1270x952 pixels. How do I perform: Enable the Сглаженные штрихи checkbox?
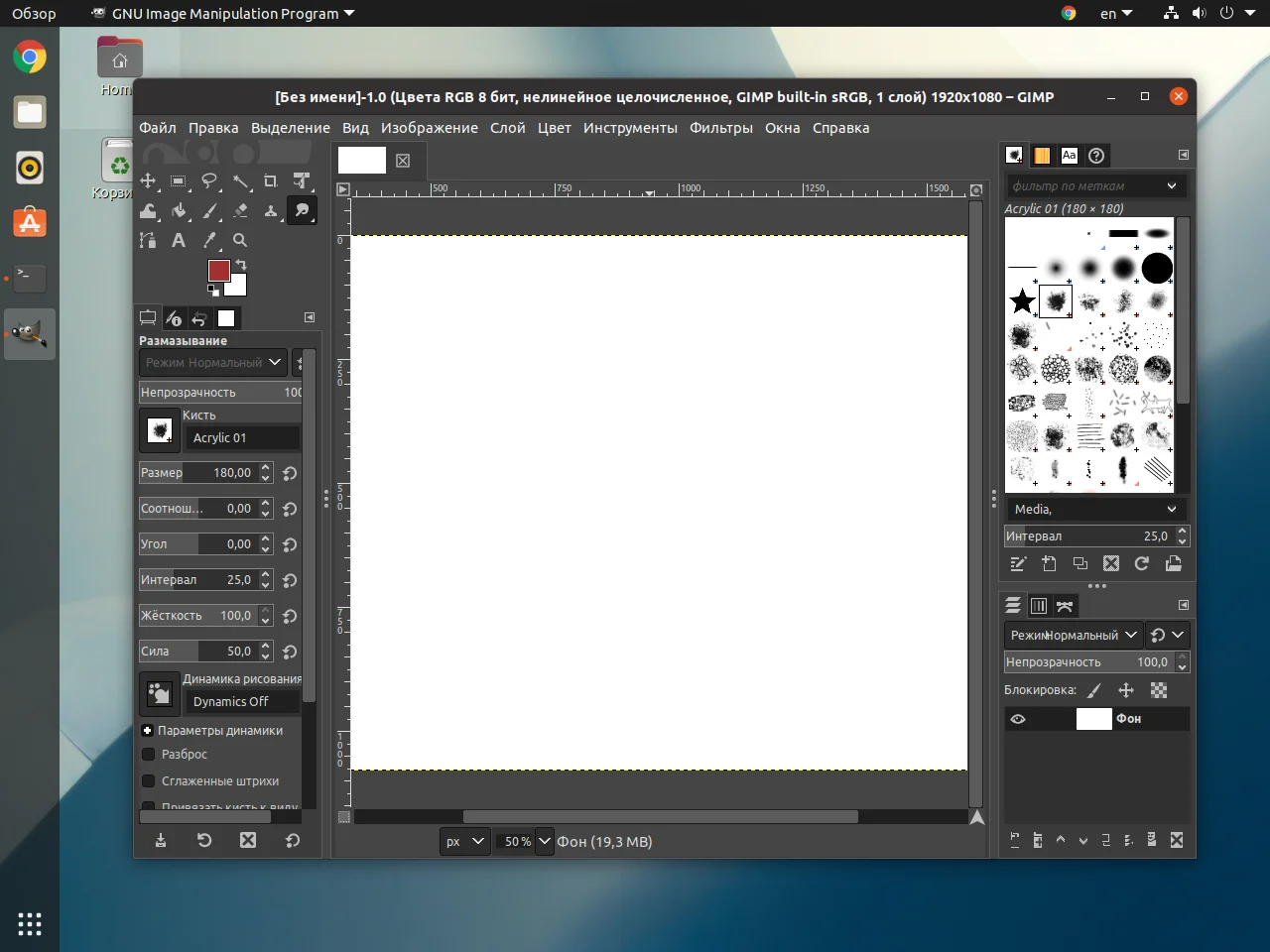click(149, 781)
